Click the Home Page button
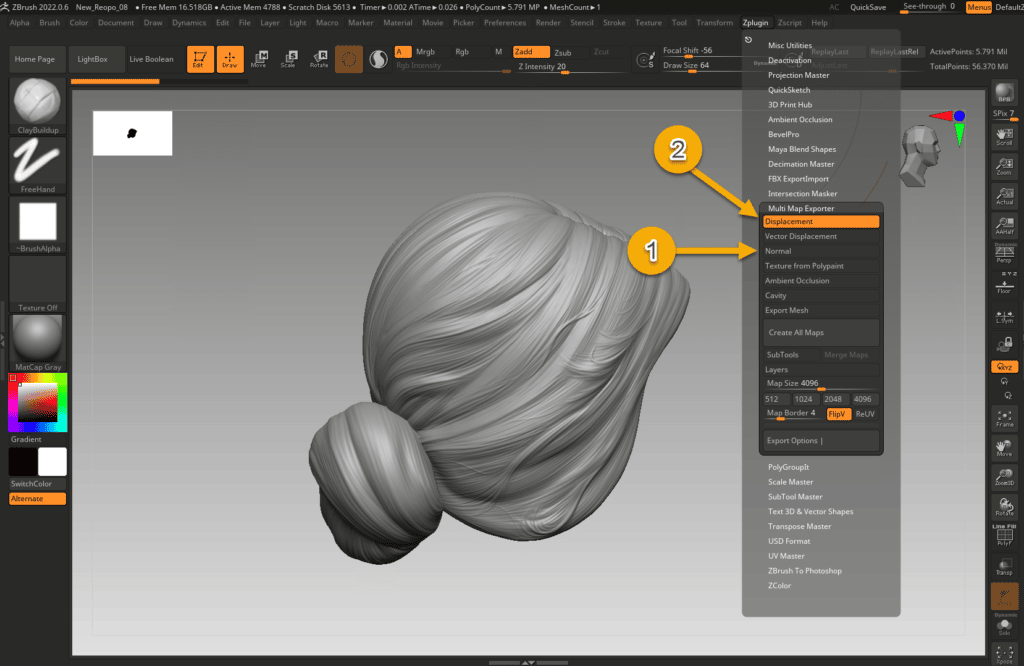Viewport: 1024px width, 666px height. (x=35, y=59)
